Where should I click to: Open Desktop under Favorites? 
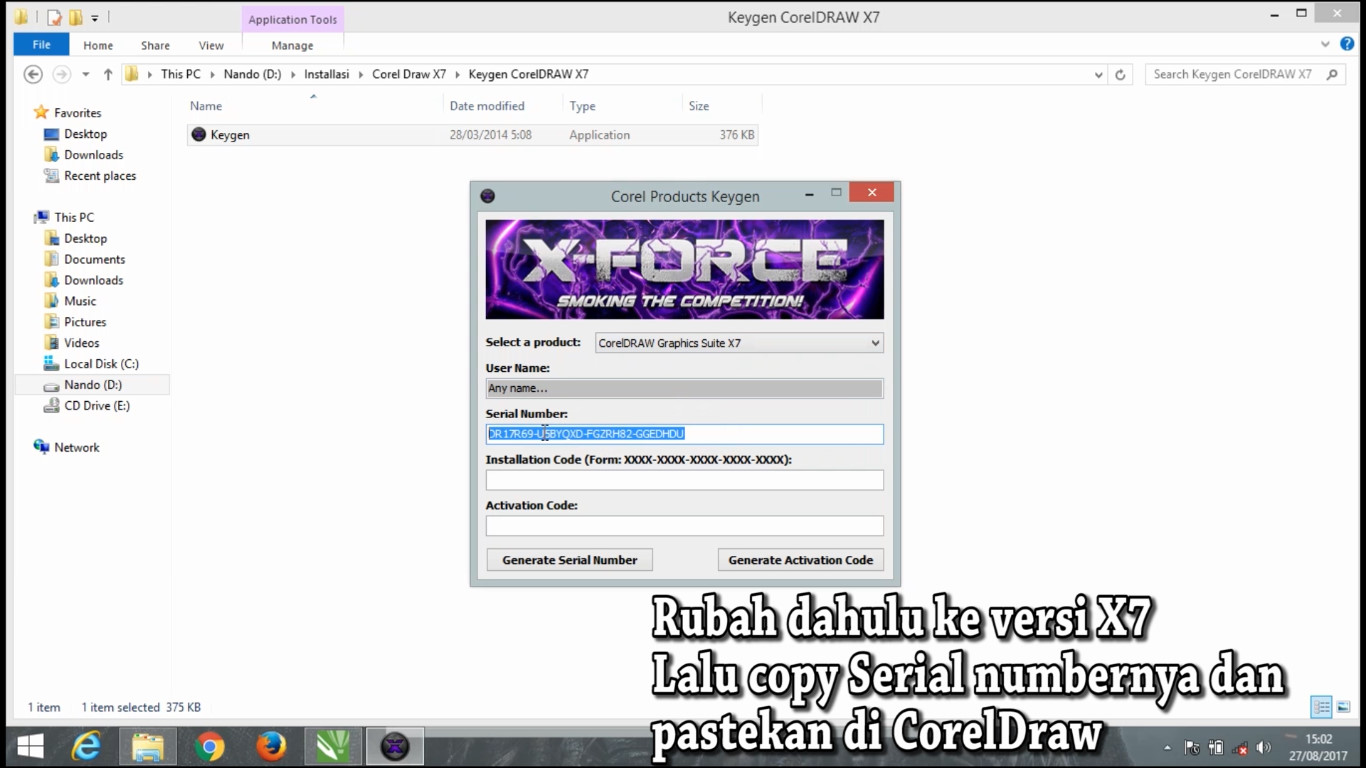pyautogui.click(x=85, y=134)
